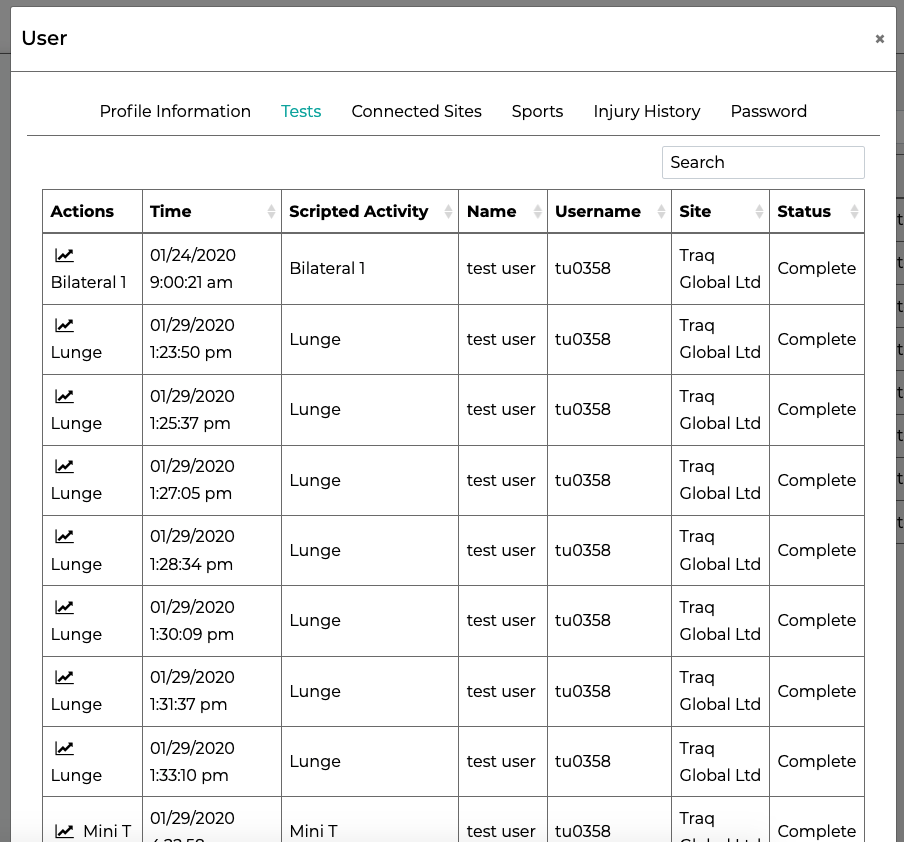
Task: Open the Connected Sites tab
Action: (416, 111)
